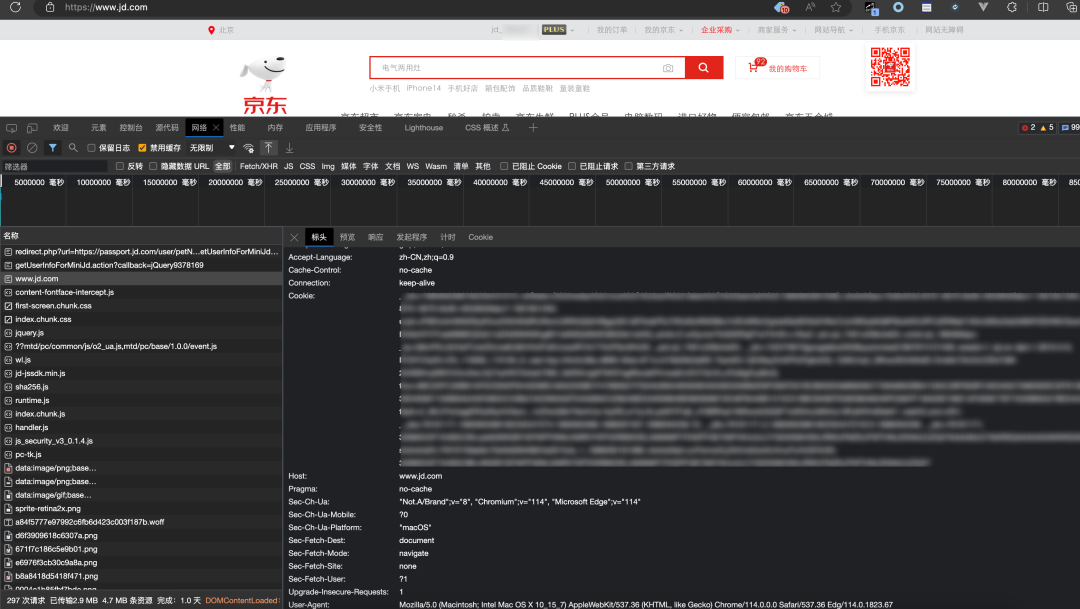Toggle device emulation icon
Viewport: 1080px width, 609px height.
[x=32, y=128]
